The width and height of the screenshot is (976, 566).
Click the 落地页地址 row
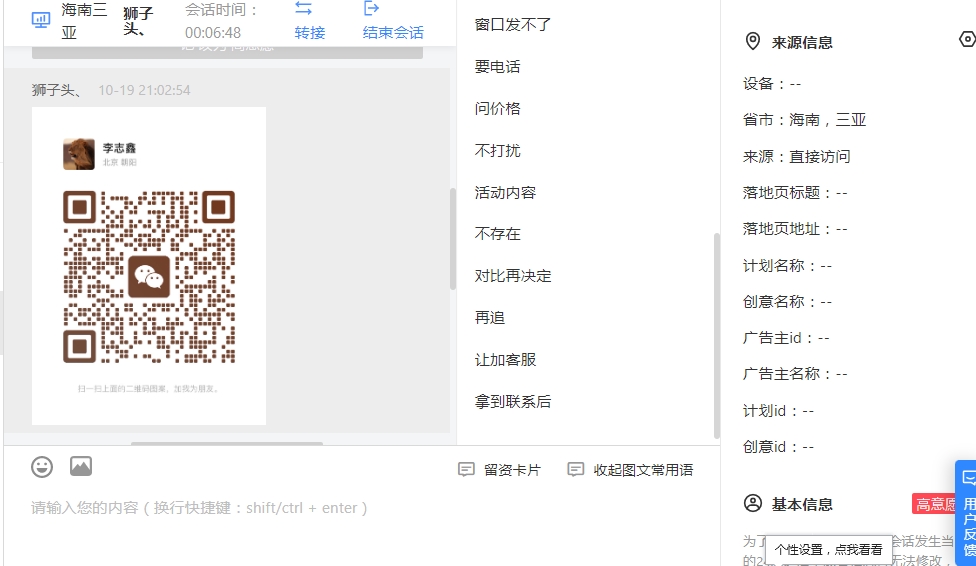[795, 229]
